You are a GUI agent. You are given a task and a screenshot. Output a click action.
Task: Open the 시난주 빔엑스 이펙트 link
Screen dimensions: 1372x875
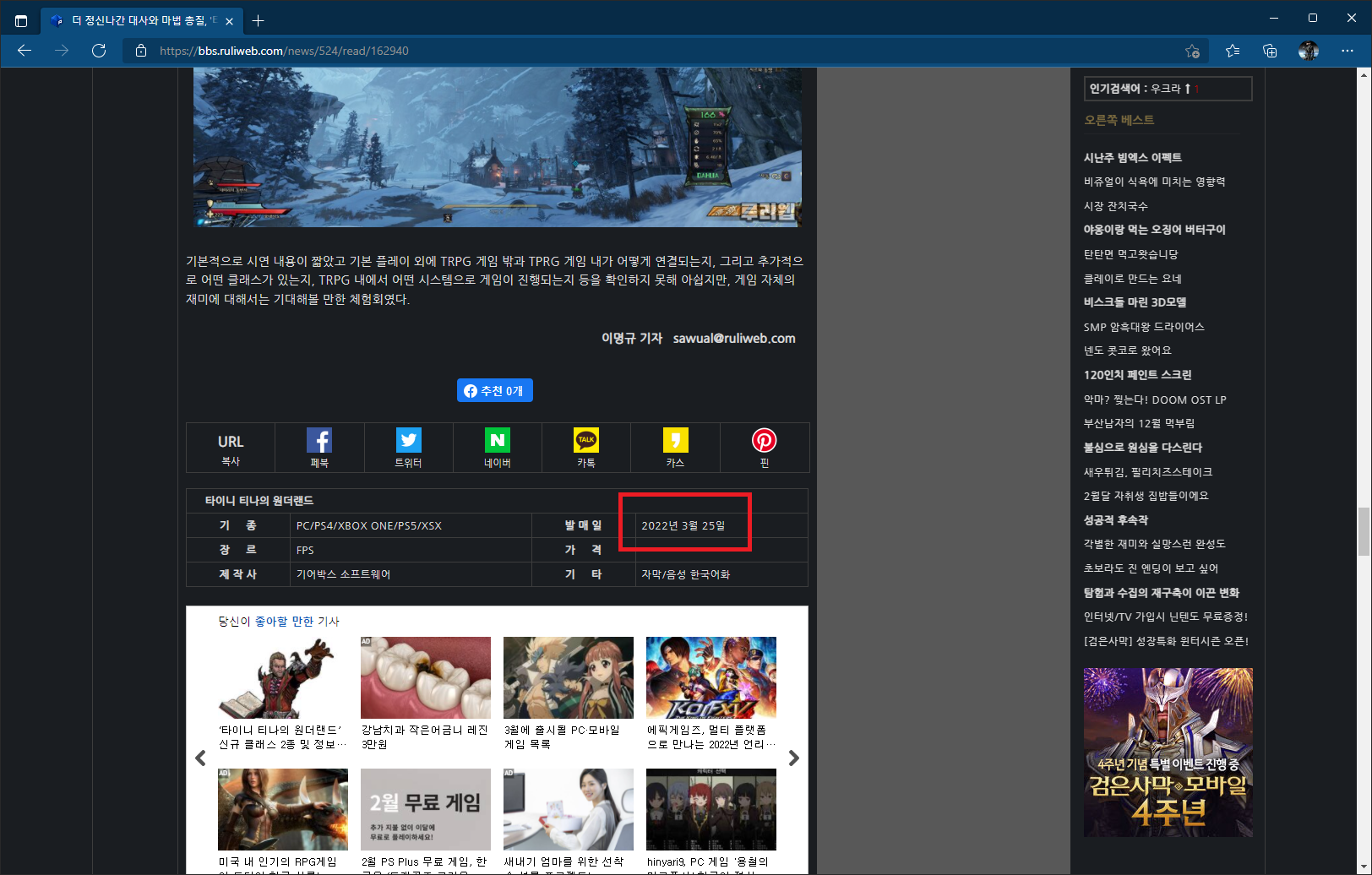[1132, 157]
